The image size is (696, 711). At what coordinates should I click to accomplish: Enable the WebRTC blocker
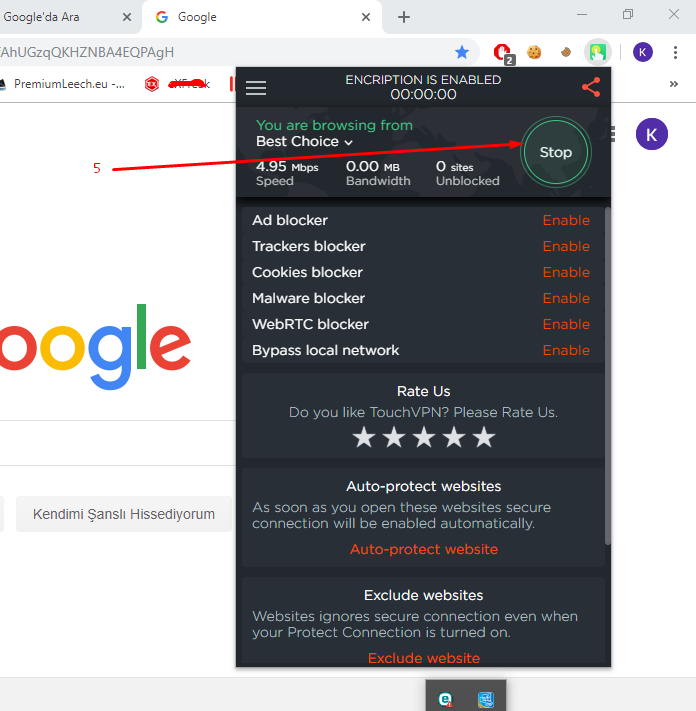point(566,324)
